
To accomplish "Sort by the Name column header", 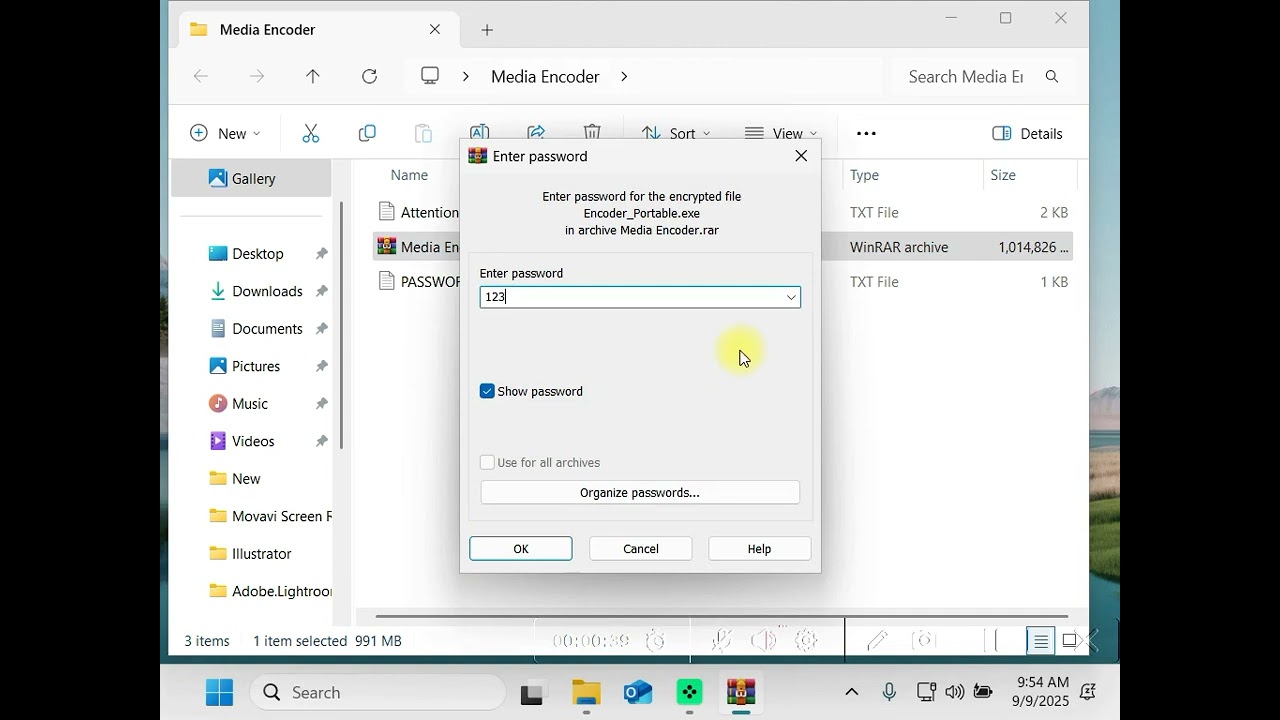I will pyautogui.click(x=409, y=175).
